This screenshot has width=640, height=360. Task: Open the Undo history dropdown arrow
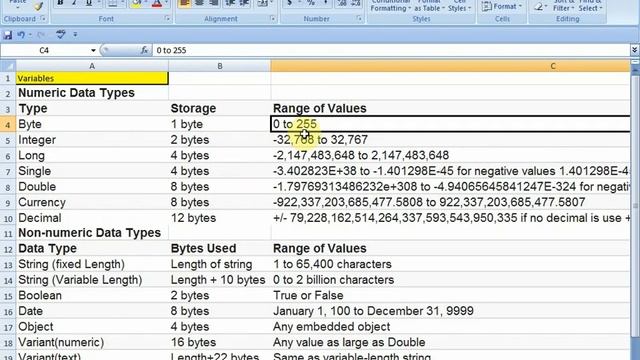[x=30, y=35]
